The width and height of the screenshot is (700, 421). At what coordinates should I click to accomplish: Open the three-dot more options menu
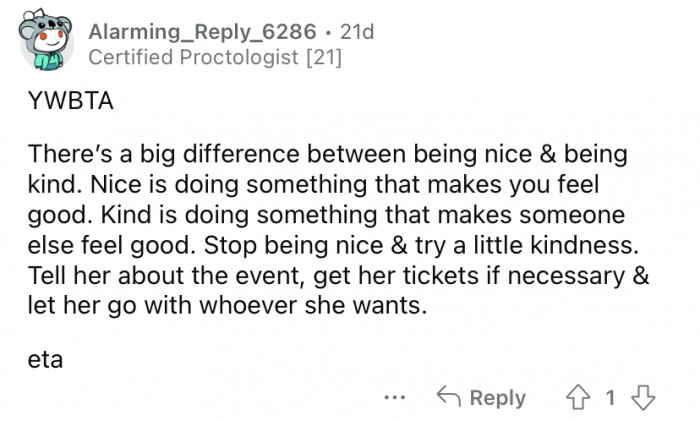(396, 398)
